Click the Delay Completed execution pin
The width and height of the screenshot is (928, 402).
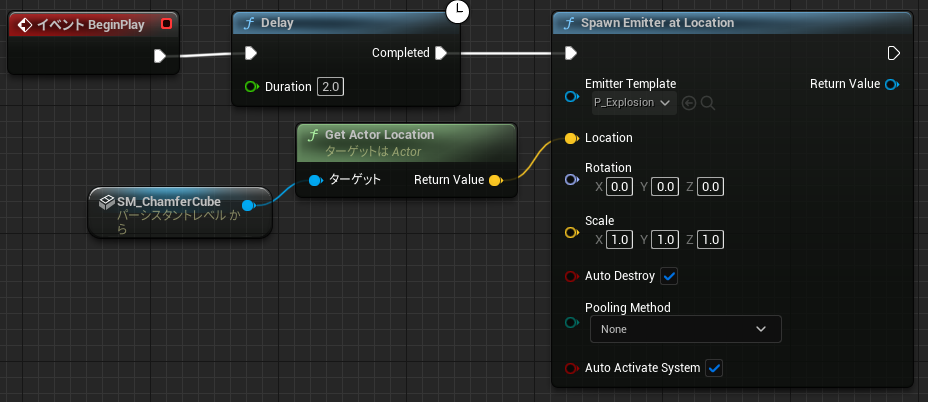[x=441, y=53]
